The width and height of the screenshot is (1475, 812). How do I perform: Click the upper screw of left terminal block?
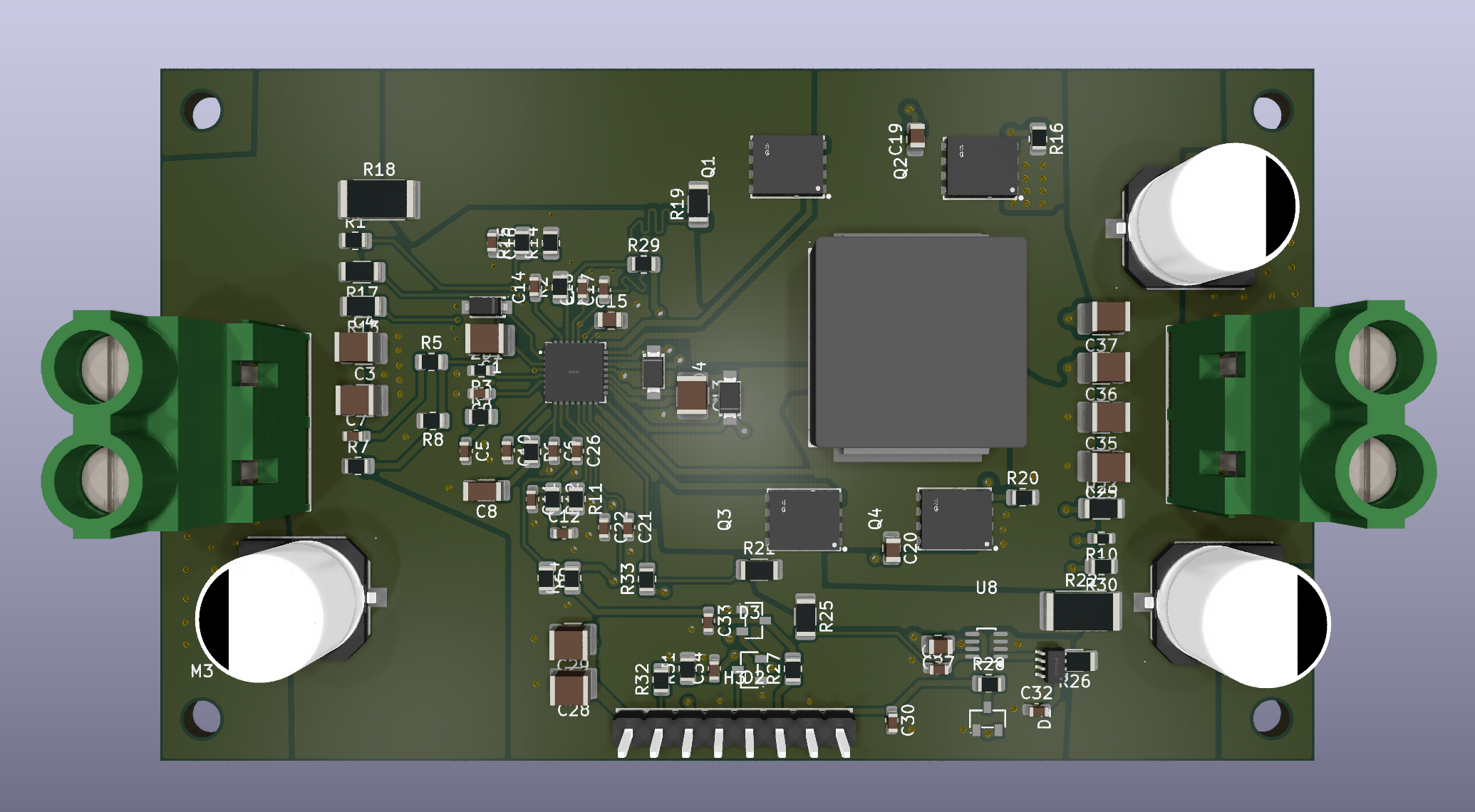106,368
